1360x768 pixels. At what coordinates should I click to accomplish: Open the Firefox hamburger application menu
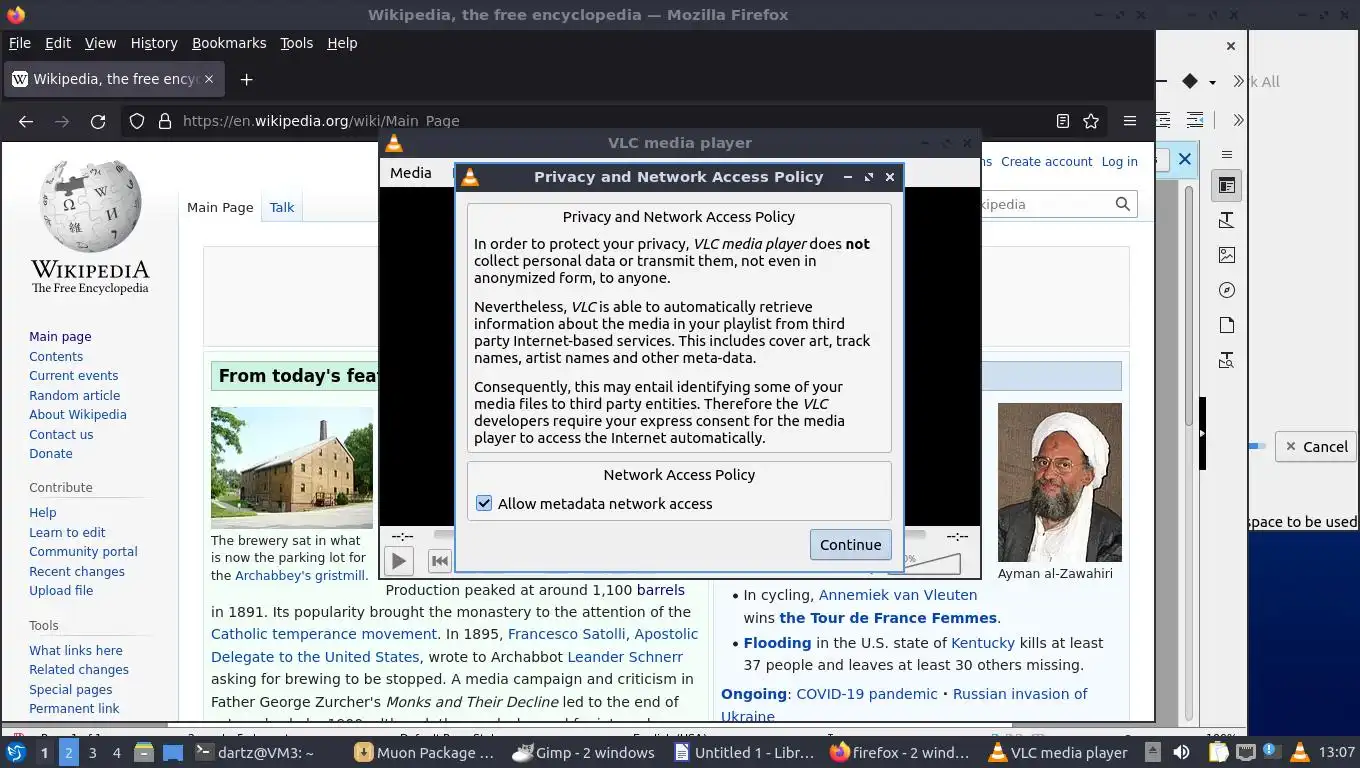click(x=1130, y=121)
